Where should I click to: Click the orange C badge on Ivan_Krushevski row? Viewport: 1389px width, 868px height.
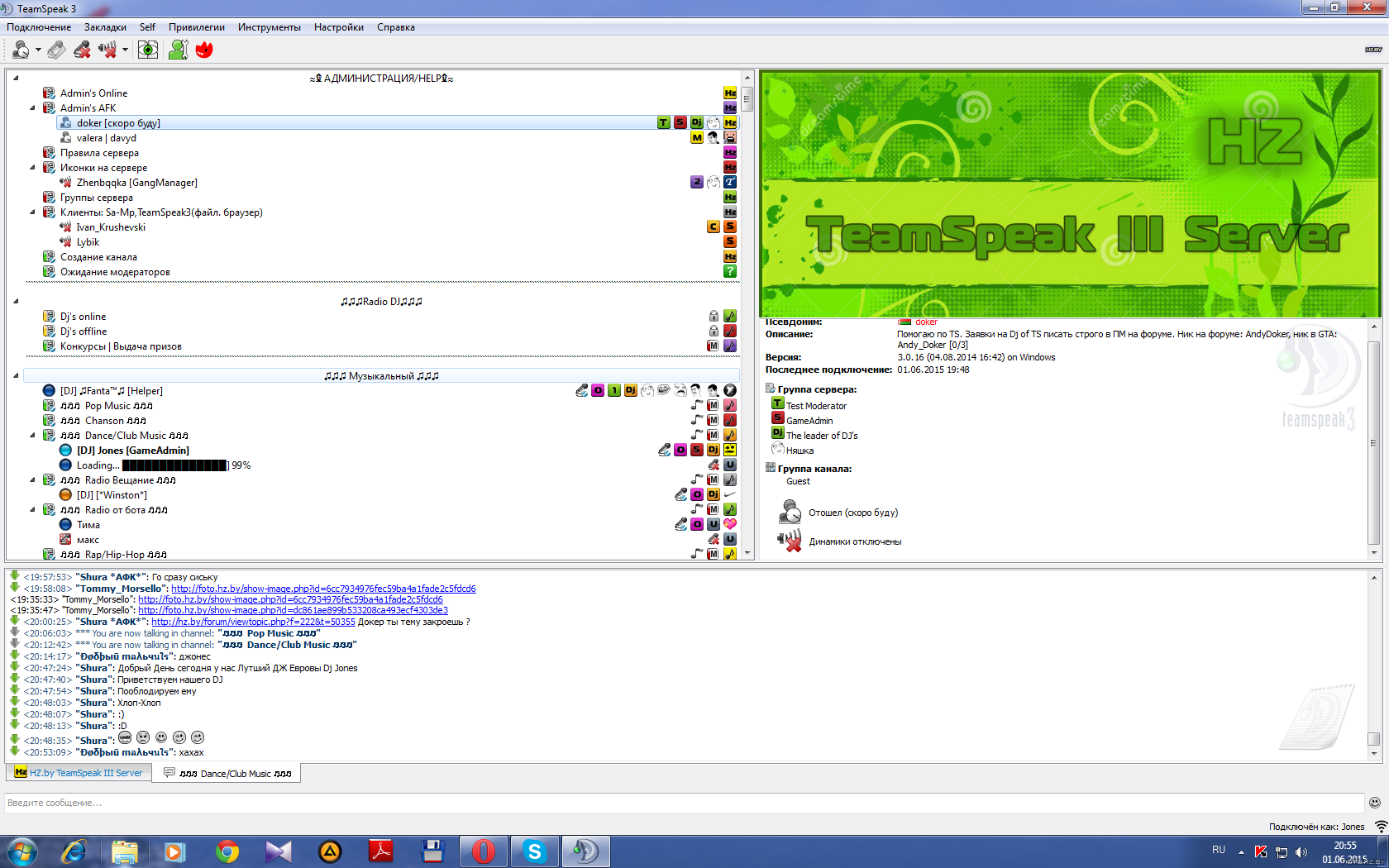point(714,227)
